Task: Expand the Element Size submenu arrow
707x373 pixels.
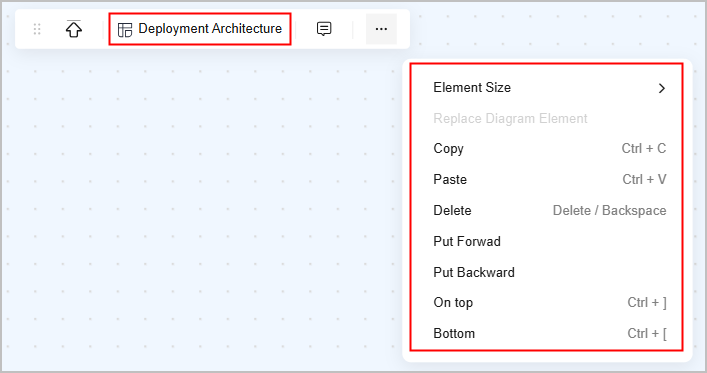Action: (x=661, y=88)
